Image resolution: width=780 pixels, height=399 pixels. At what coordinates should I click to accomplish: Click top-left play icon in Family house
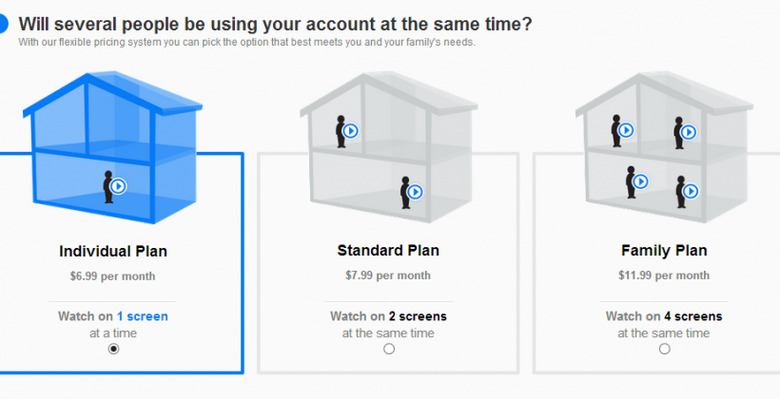(x=626, y=130)
